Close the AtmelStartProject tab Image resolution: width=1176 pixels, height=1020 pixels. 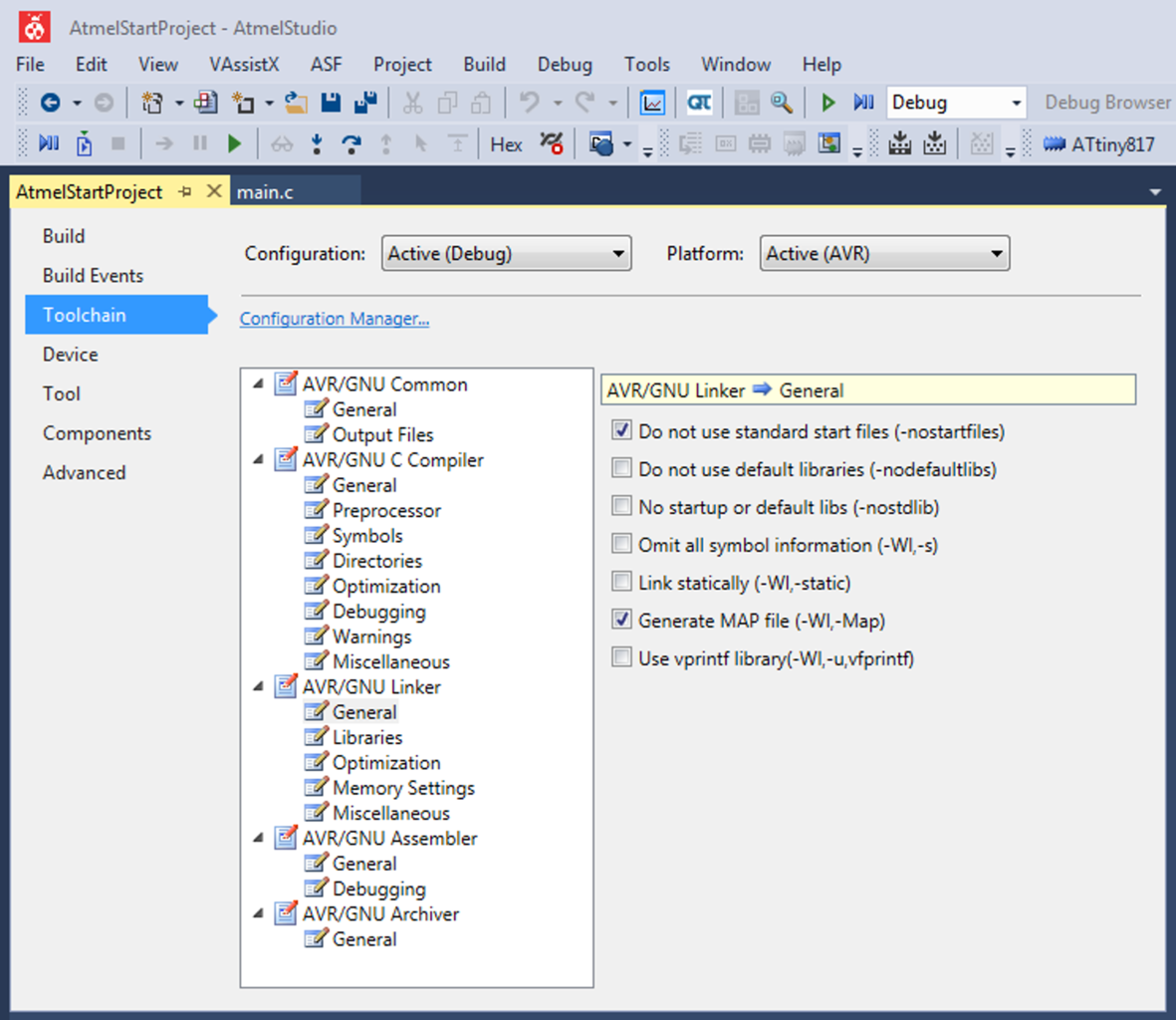[214, 191]
